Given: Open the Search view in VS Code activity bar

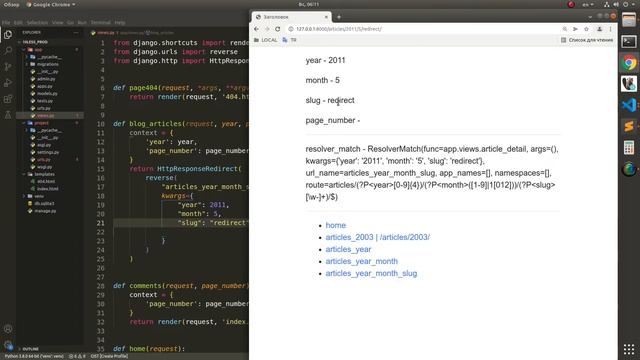Looking at the screenshot, I should tap(8, 51).
